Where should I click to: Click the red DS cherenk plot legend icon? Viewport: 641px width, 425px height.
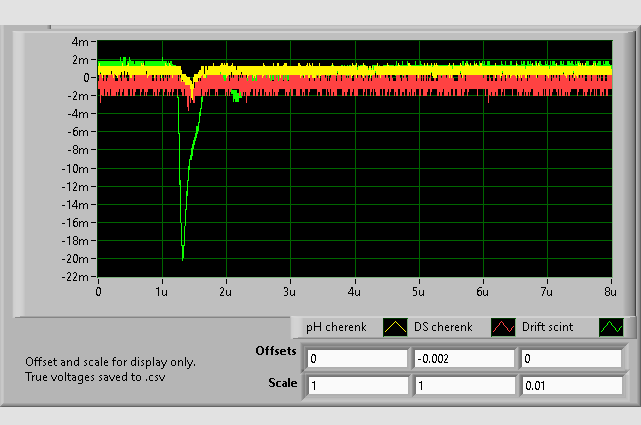coord(503,327)
